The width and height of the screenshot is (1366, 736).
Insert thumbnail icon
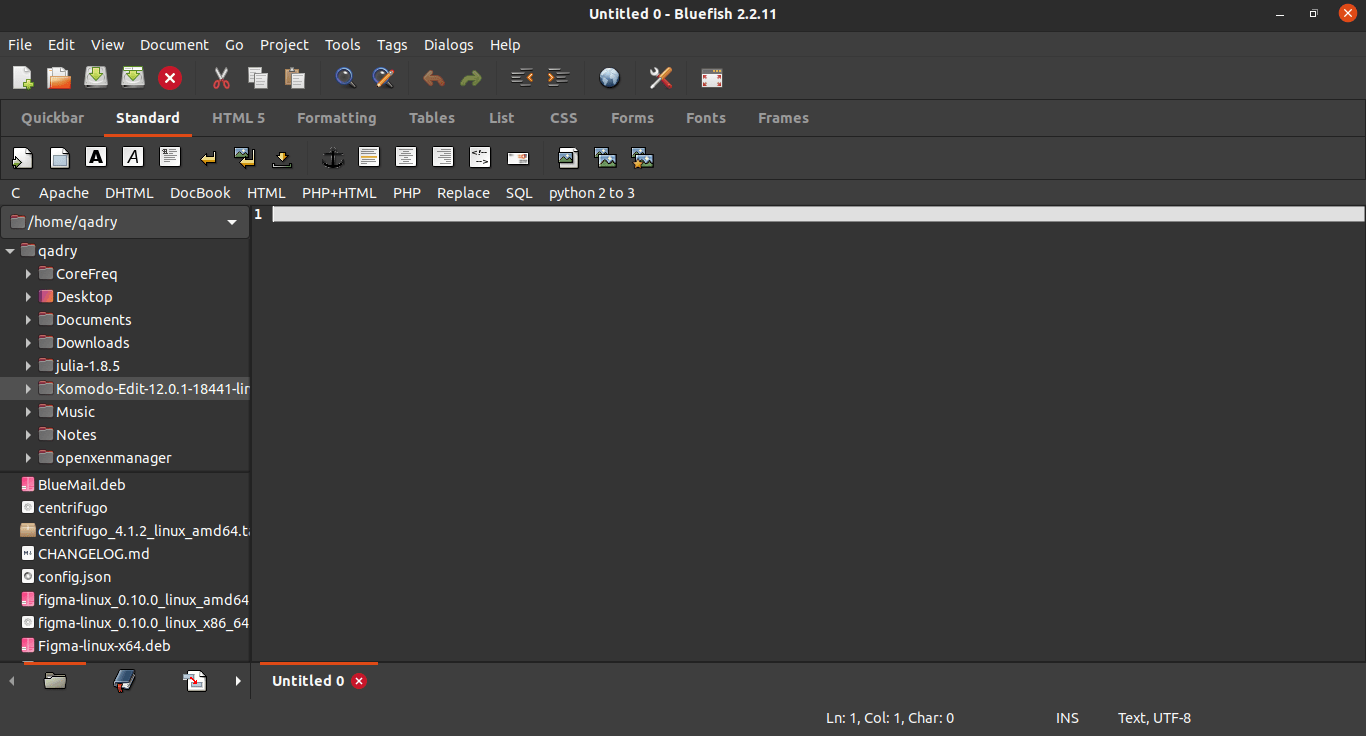(x=605, y=158)
